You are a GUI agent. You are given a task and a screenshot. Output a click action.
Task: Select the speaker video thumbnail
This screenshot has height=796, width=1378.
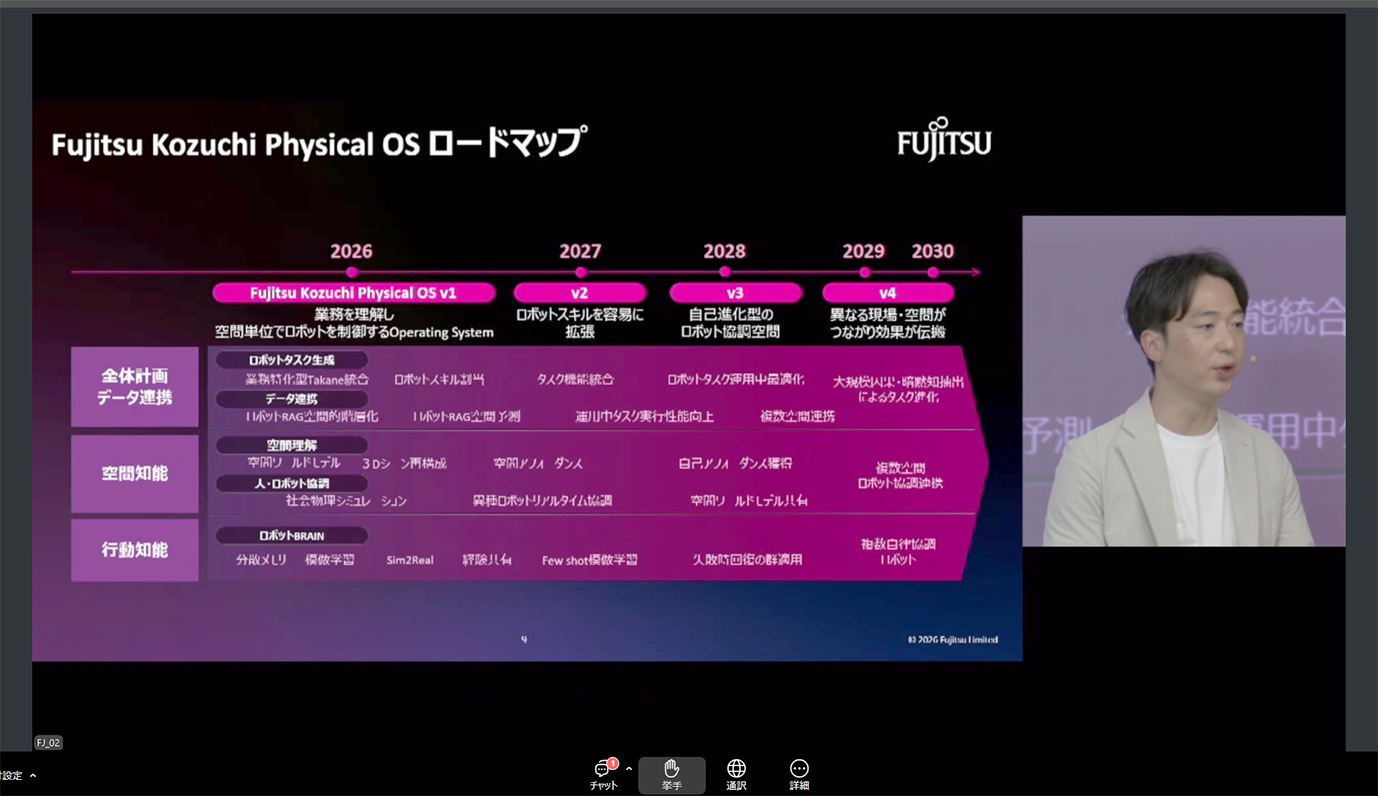tap(1183, 381)
